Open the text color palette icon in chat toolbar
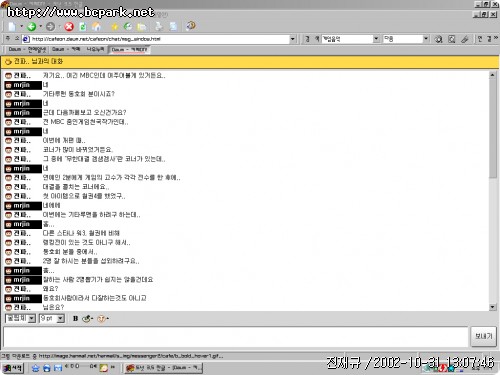 click(87, 319)
